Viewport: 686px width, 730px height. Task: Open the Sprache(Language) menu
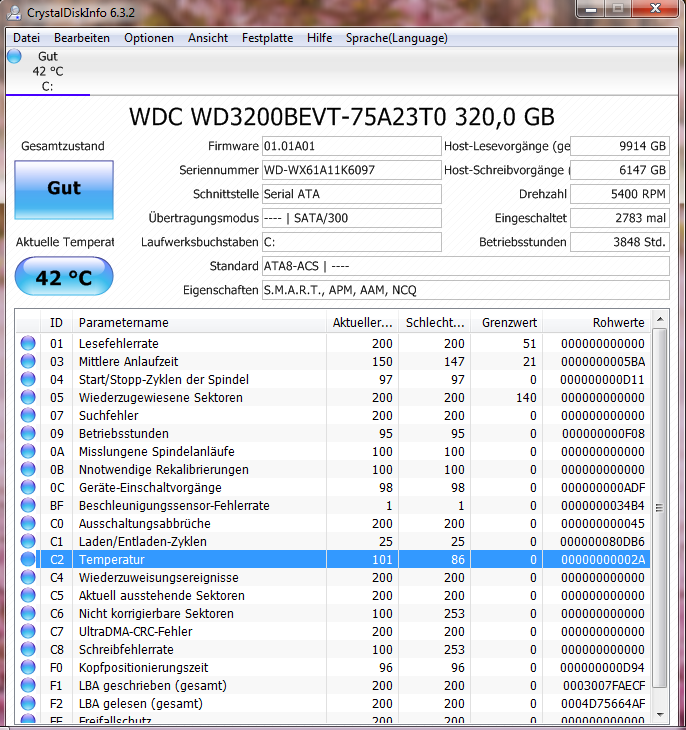pos(396,38)
